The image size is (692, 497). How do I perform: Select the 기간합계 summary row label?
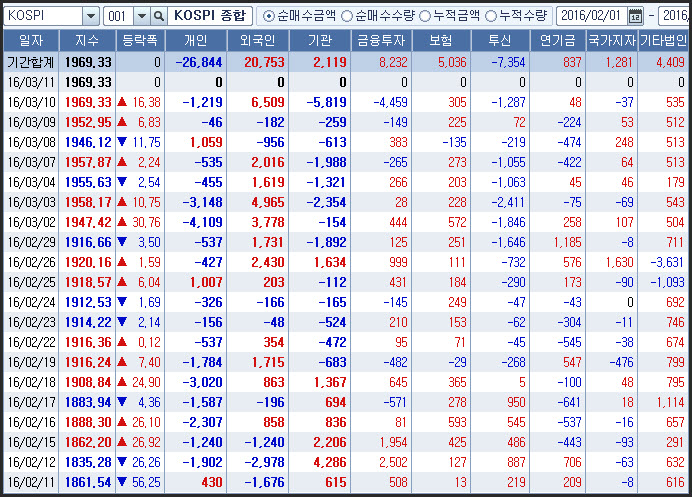click(x=30, y=62)
